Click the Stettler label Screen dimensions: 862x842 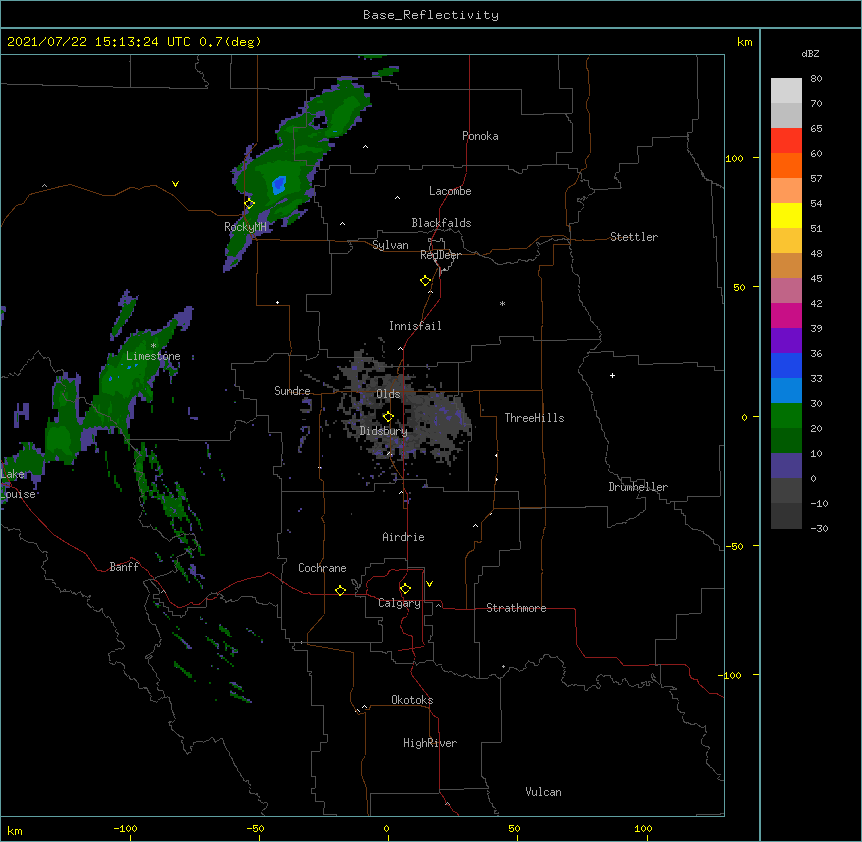(634, 237)
